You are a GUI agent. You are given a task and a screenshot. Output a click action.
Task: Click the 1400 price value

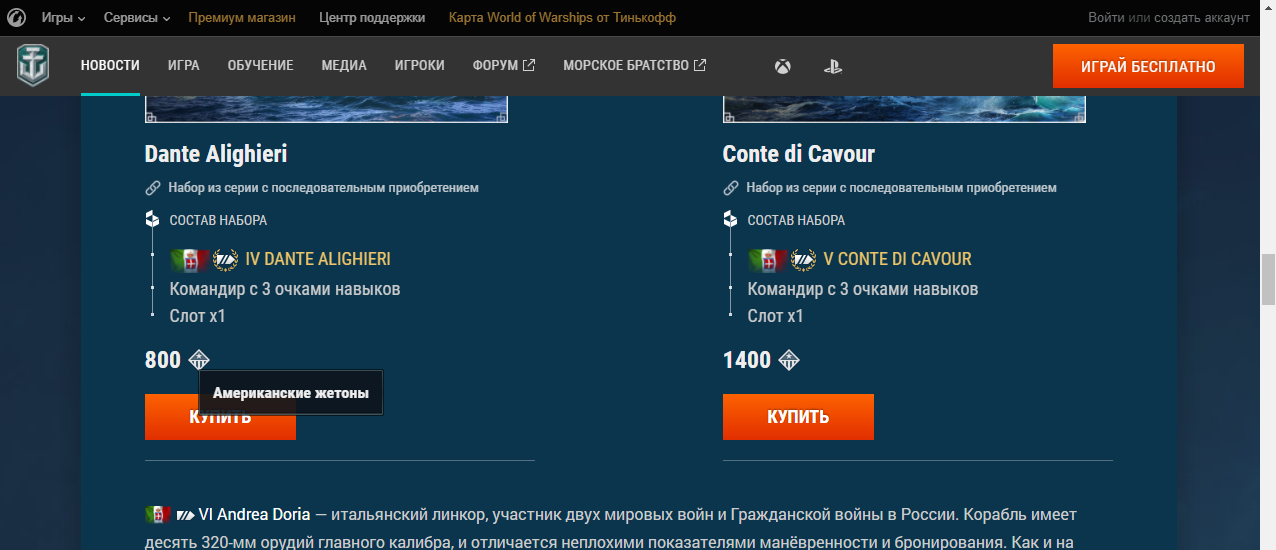(747, 360)
